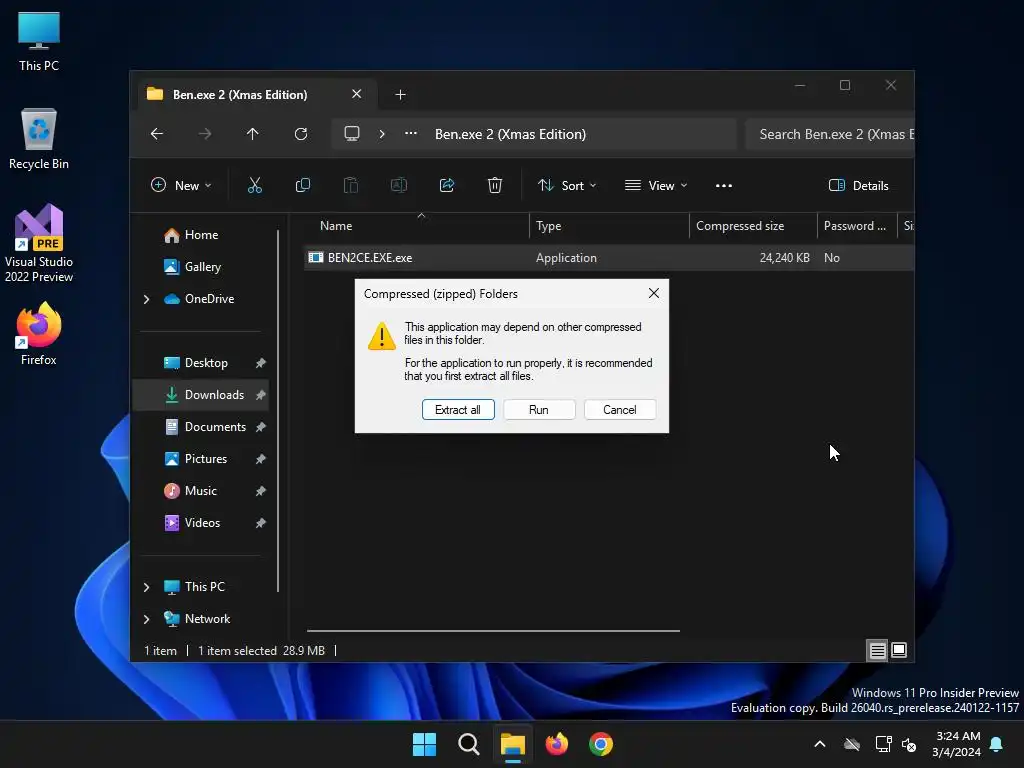Click the Extract all button
The image size is (1024, 768).
coord(458,409)
